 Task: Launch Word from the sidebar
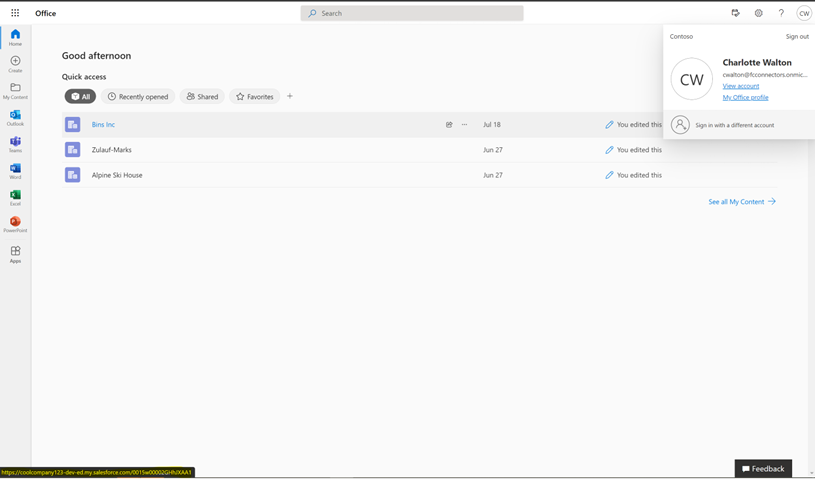tap(15, 171)
